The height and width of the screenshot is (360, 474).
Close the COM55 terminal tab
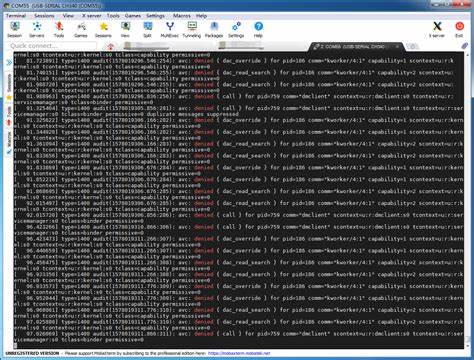tap(397, 47)
